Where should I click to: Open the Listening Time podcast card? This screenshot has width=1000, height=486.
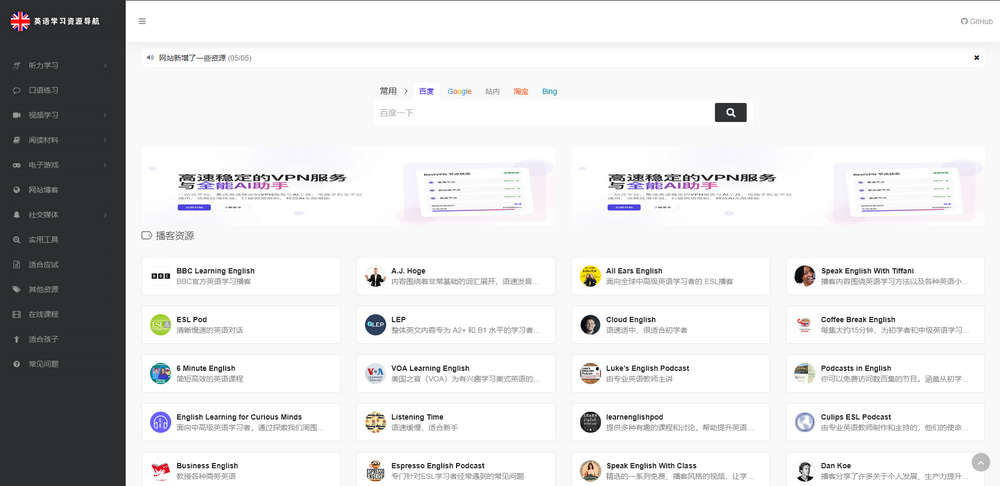tap(456, 422)
